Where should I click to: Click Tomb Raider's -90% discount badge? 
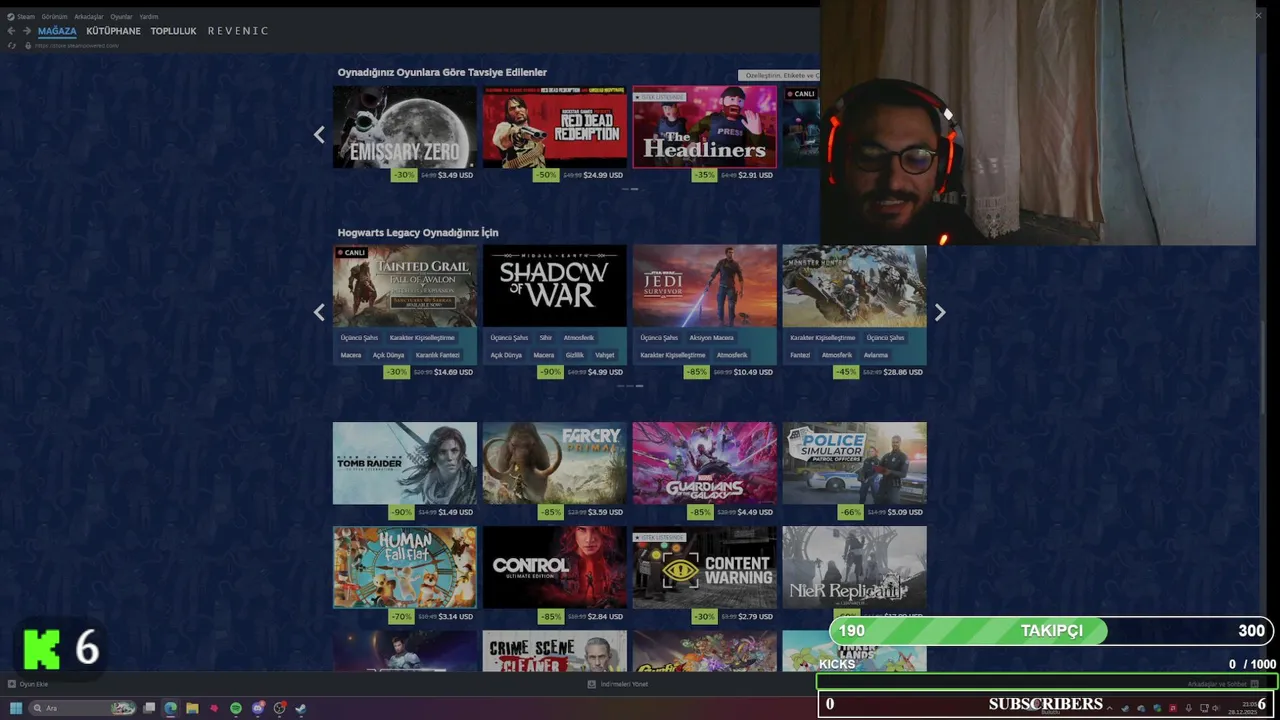click(402, 512)
